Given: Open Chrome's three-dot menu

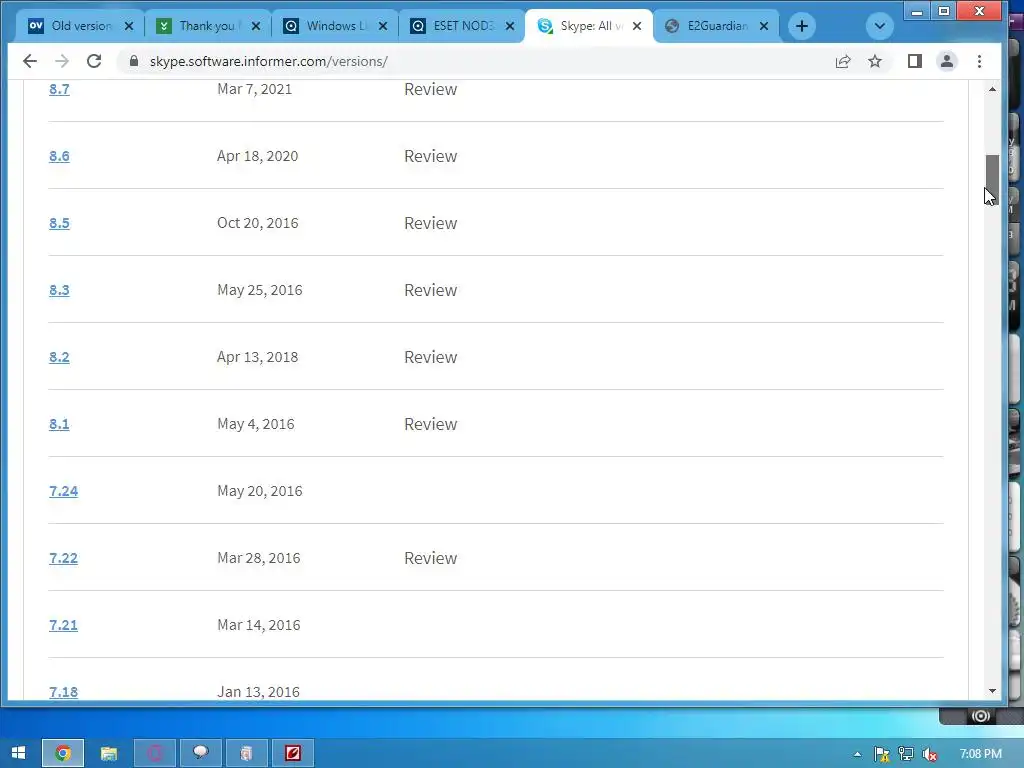Looking at the screenshot, I should (979, 61).
